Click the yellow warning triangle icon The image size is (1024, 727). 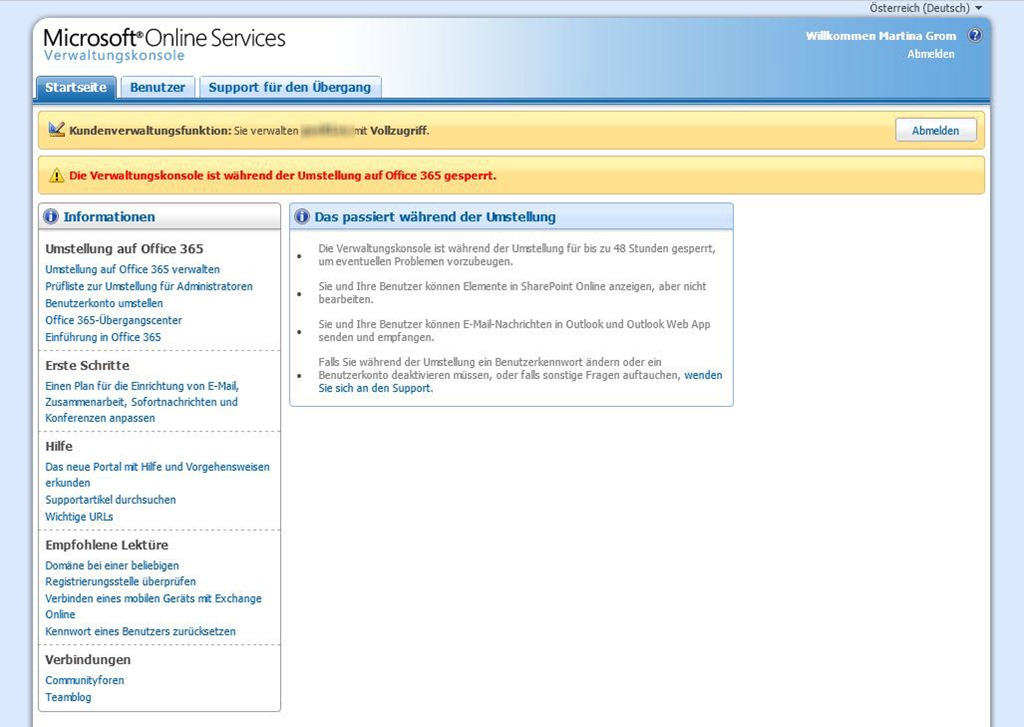click(x=56, y=175)
